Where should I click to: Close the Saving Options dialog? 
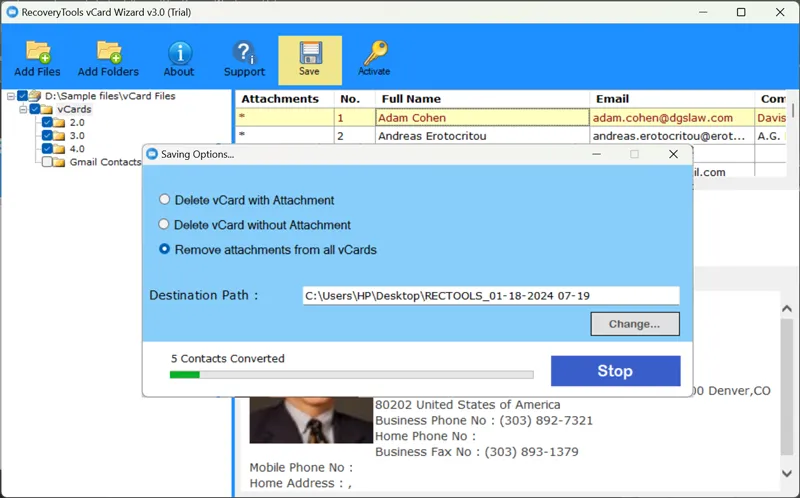click(673, 154)
